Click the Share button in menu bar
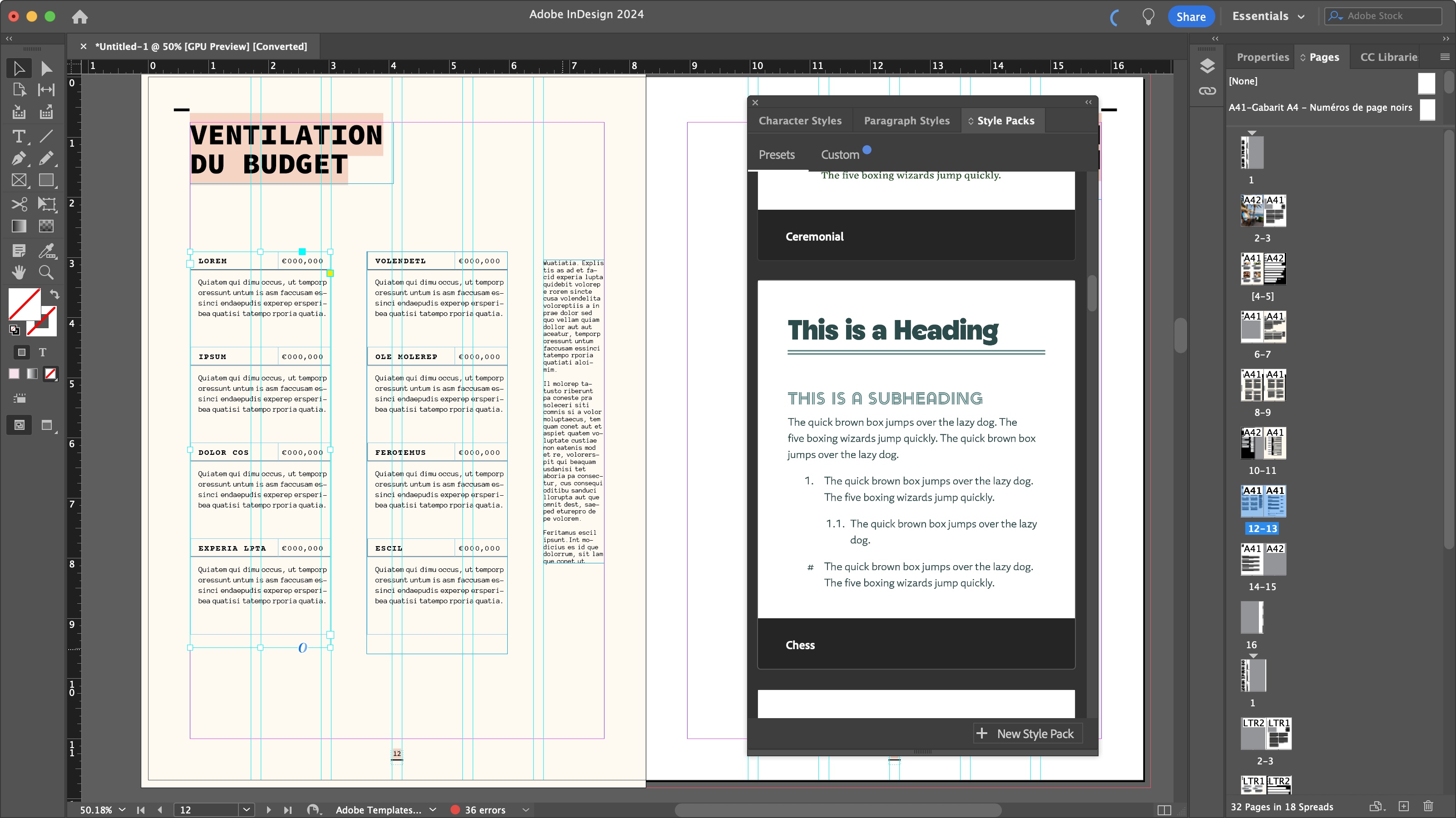The image size is (1456, 818). [1191, 15]
